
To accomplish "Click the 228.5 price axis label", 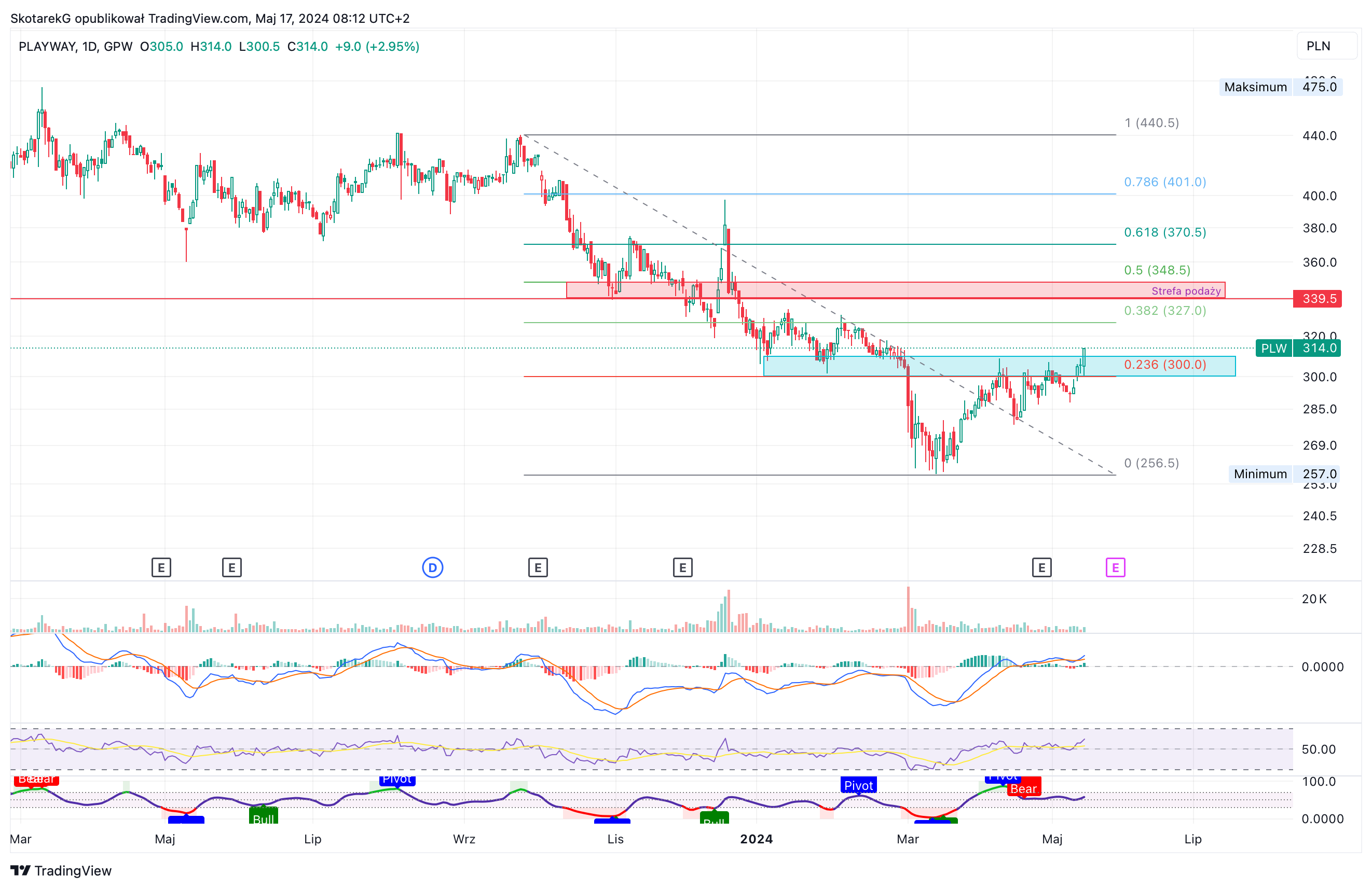I will point(1320,549).
